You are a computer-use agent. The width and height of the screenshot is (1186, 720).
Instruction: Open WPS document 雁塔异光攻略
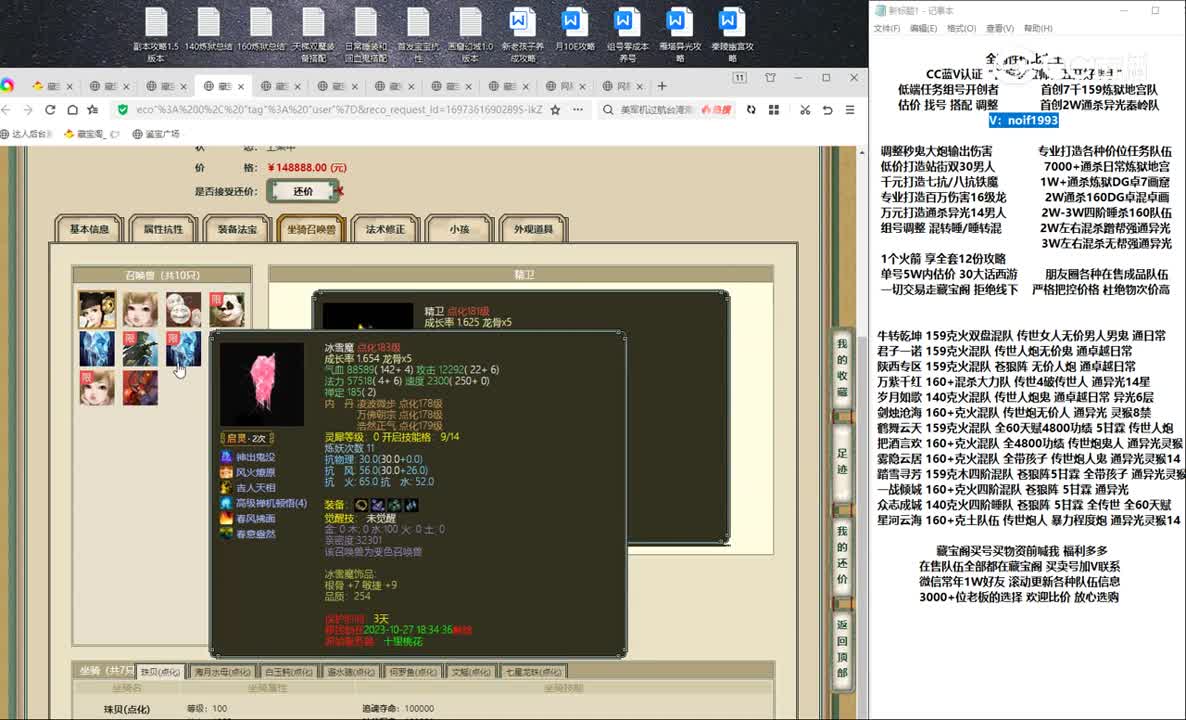pyautogui.click(x=680, y=35)
